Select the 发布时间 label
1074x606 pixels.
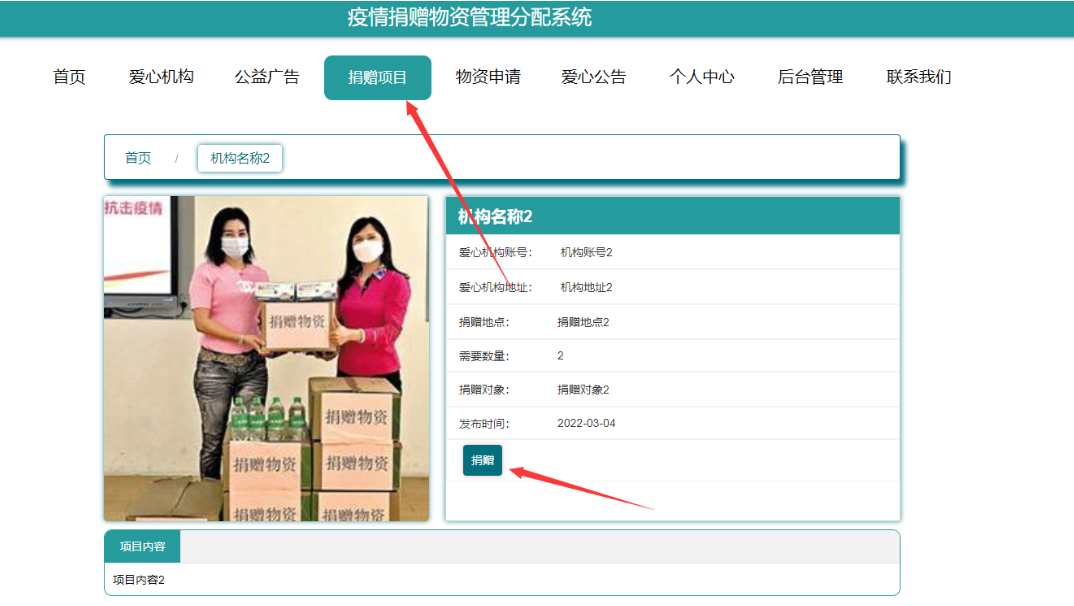click(484, 424)
